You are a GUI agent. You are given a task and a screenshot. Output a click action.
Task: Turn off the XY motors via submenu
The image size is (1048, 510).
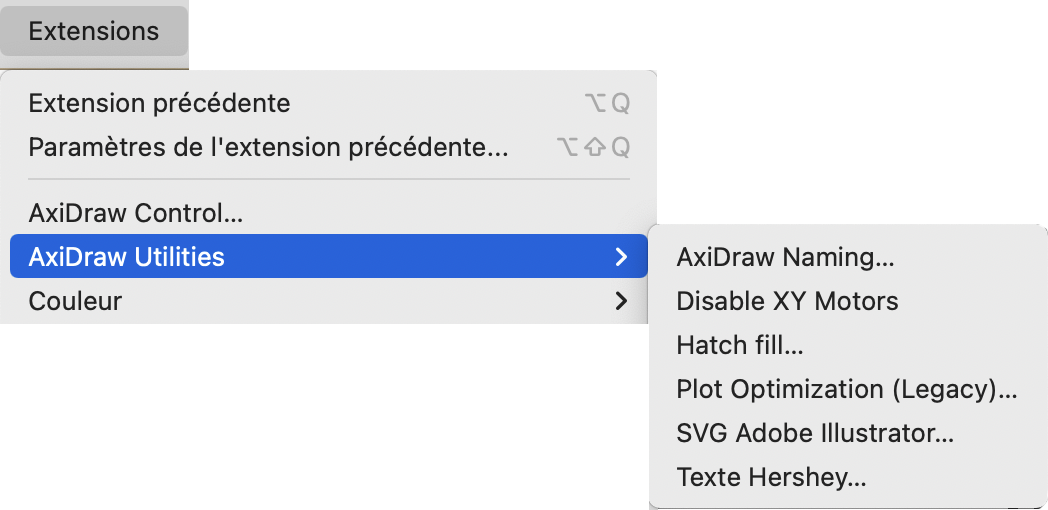787,301
